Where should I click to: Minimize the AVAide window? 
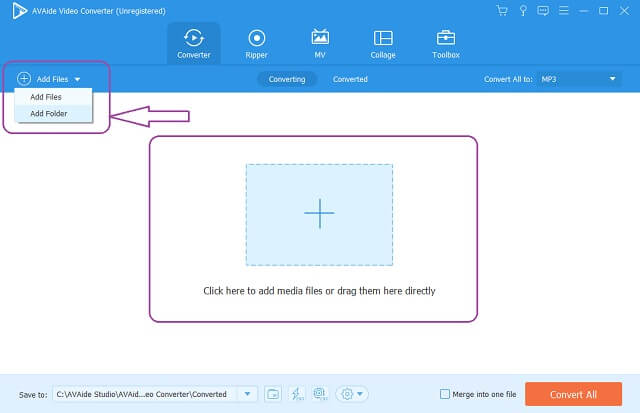click(x=584, y=11)
